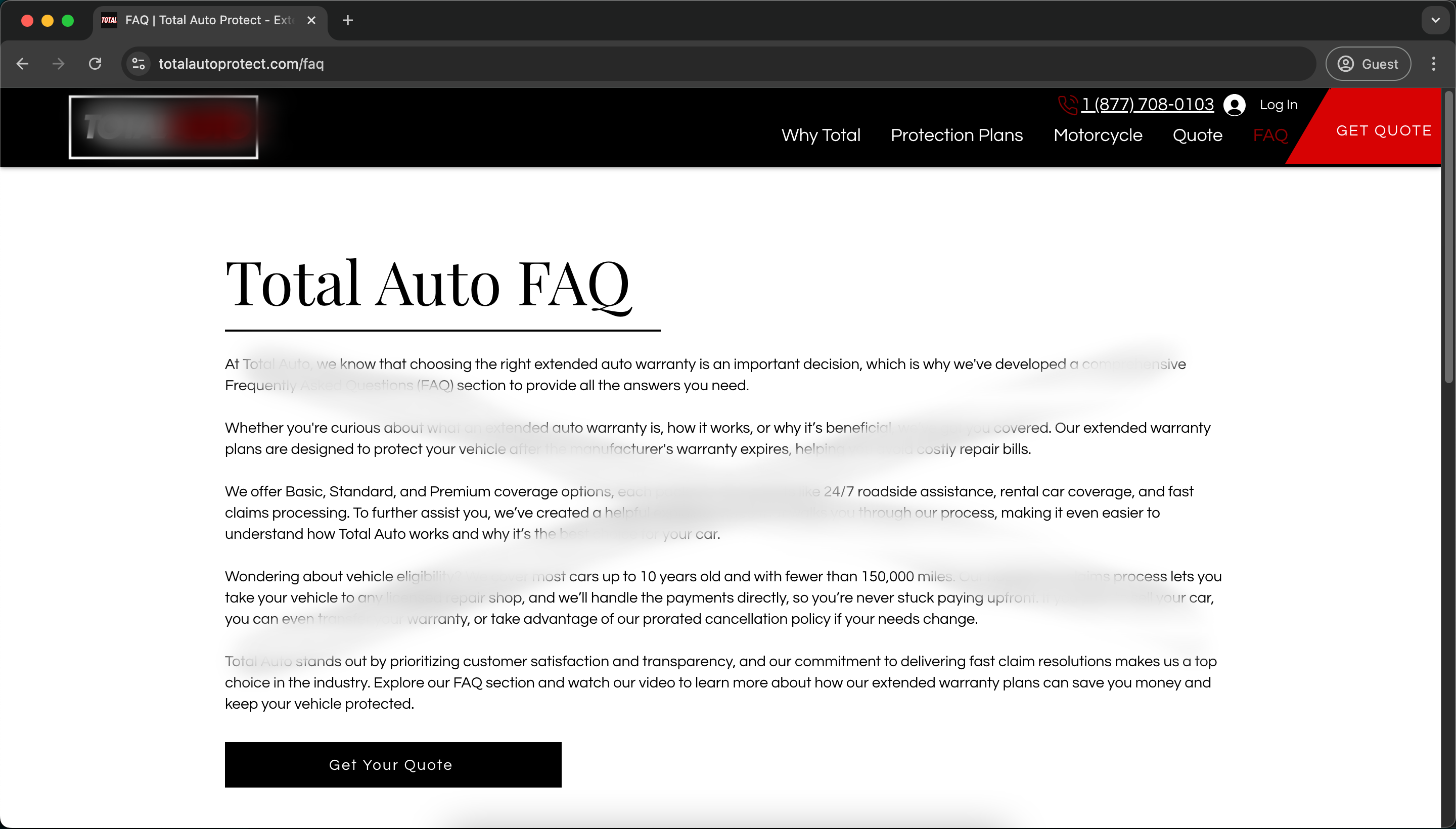Call 1 (877) 708-0103 link
1456x829 pixels.
[x=1148, y=105]
